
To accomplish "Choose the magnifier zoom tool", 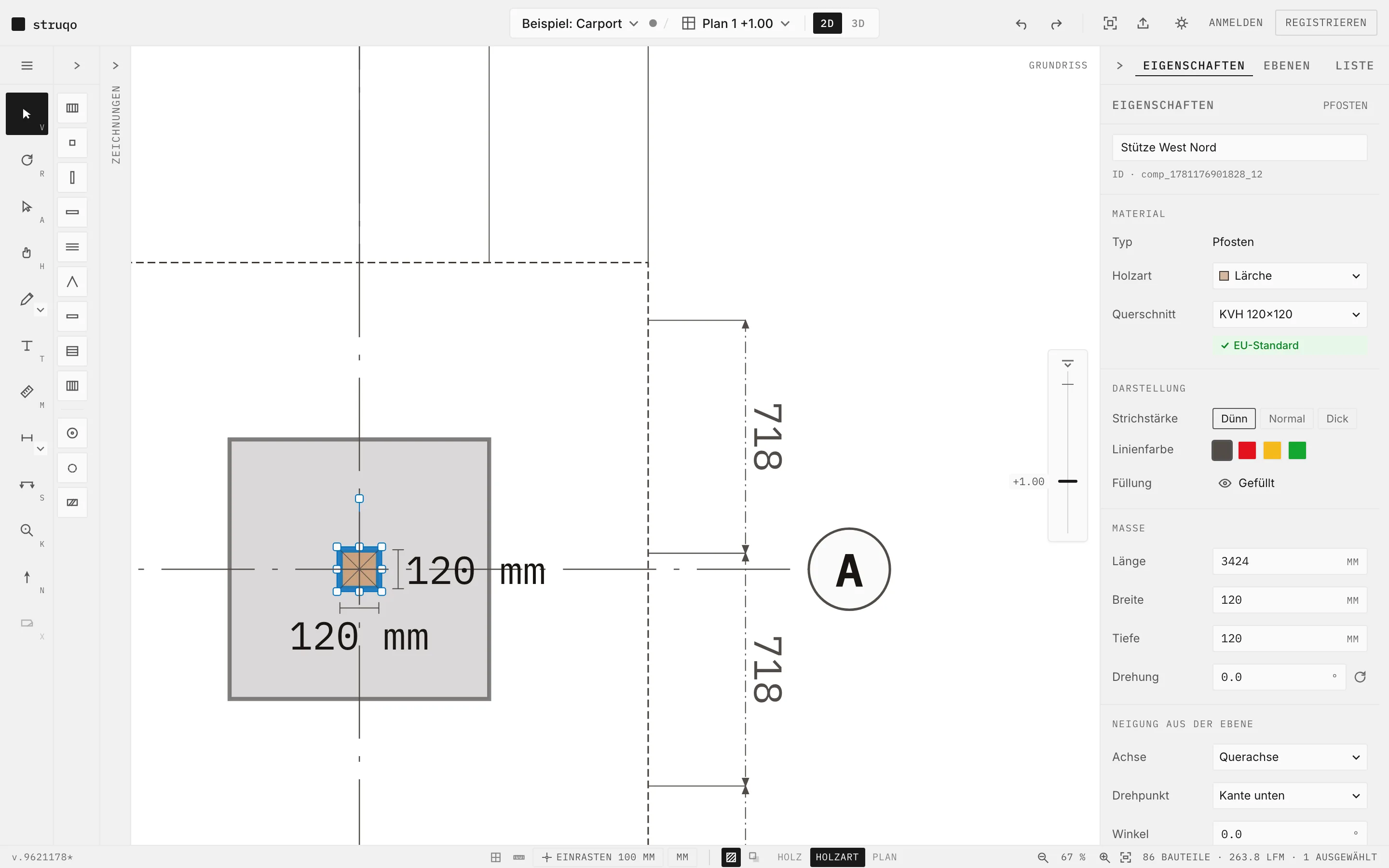I will point(27,530).
